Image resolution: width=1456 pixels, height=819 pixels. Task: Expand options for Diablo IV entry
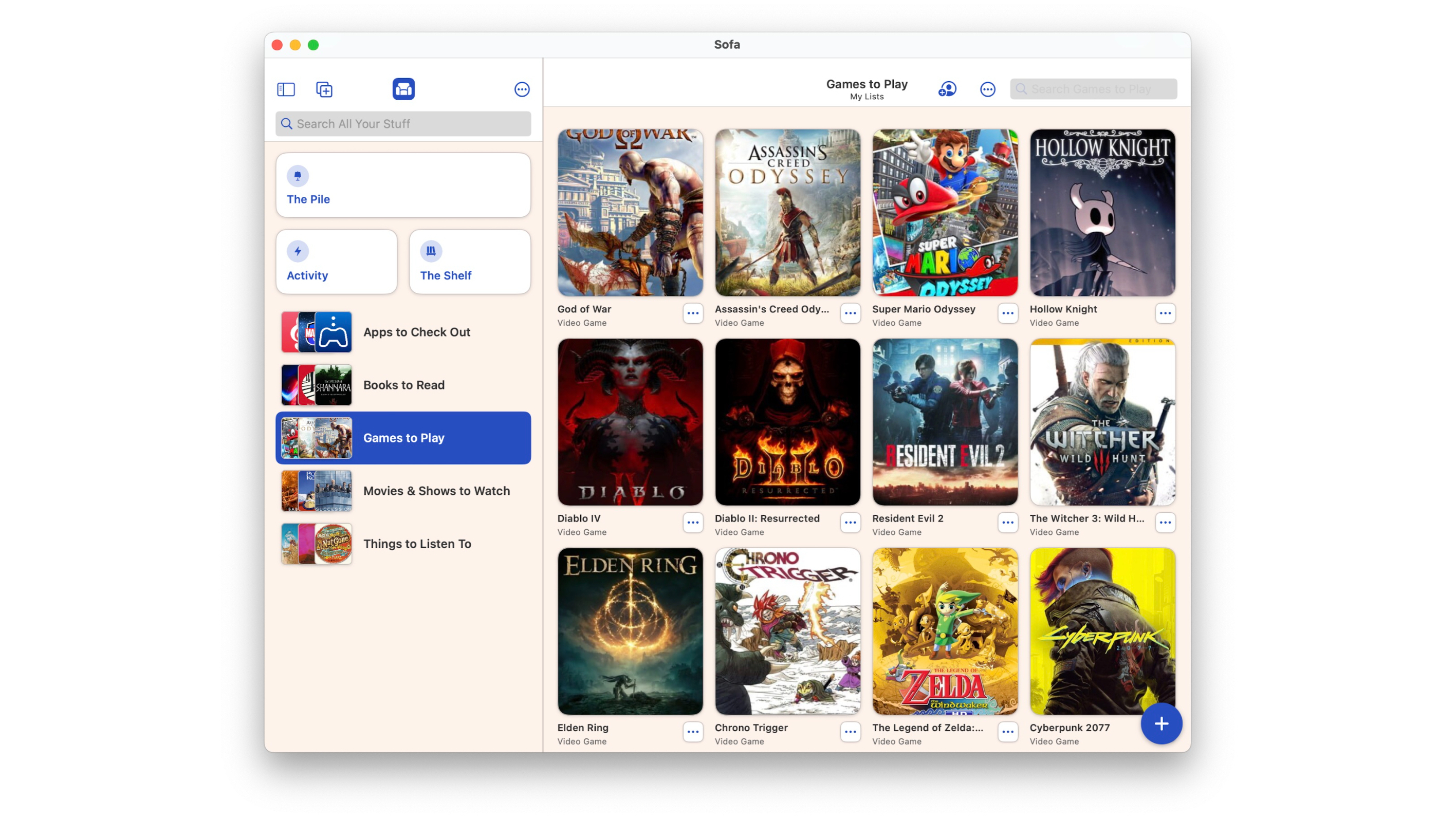click(x=693, y=522)
